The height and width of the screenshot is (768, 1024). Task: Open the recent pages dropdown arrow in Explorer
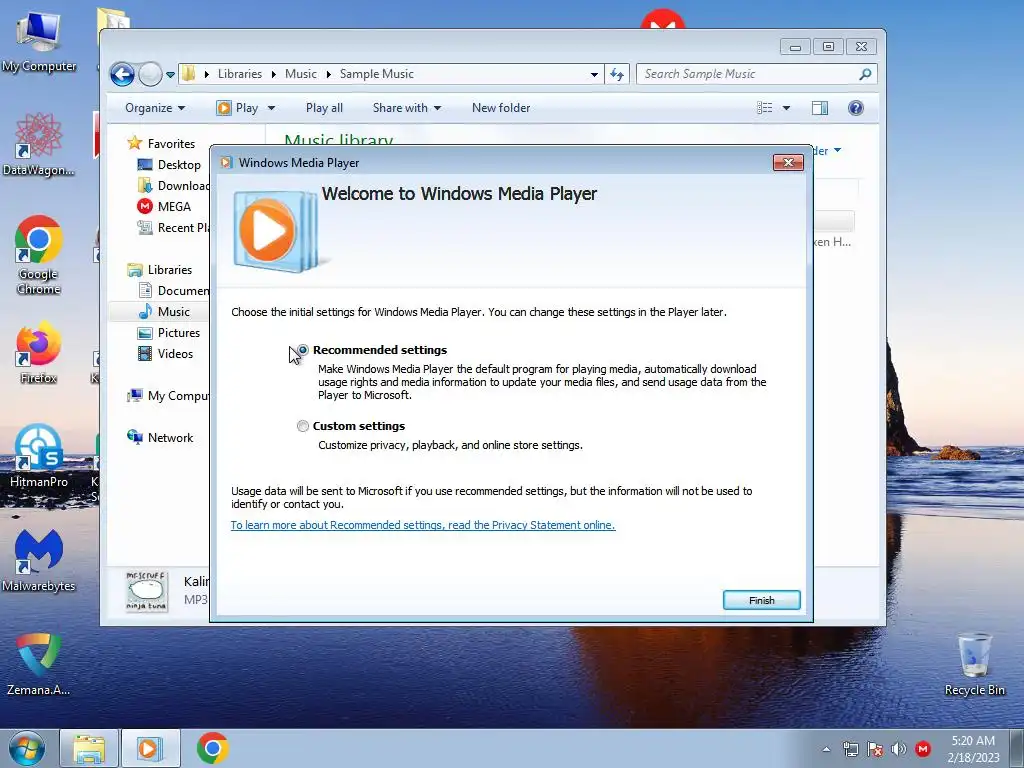(170, 74)
